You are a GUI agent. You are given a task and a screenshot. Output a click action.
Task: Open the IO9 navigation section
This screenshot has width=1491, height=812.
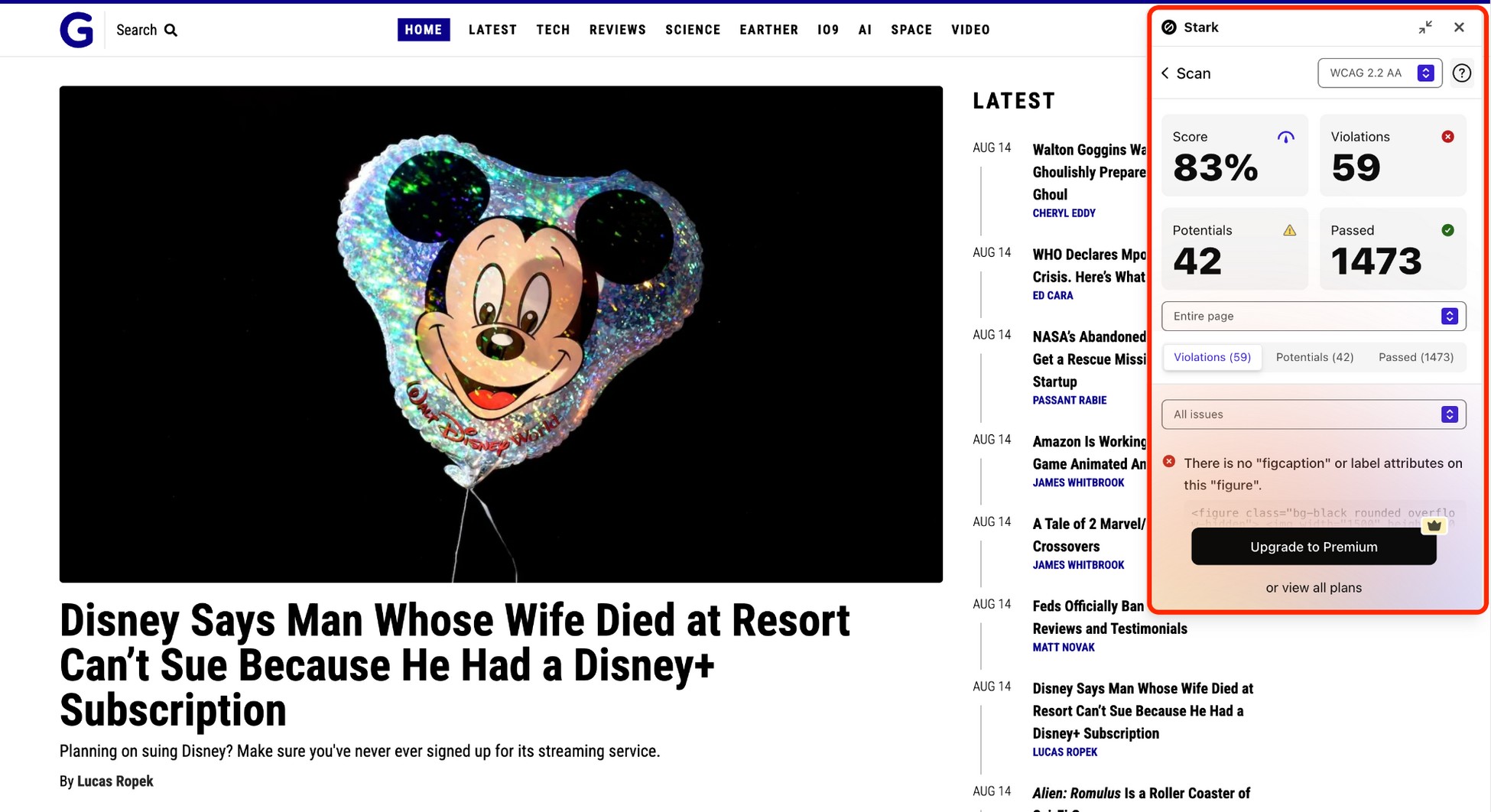(828, 30)
